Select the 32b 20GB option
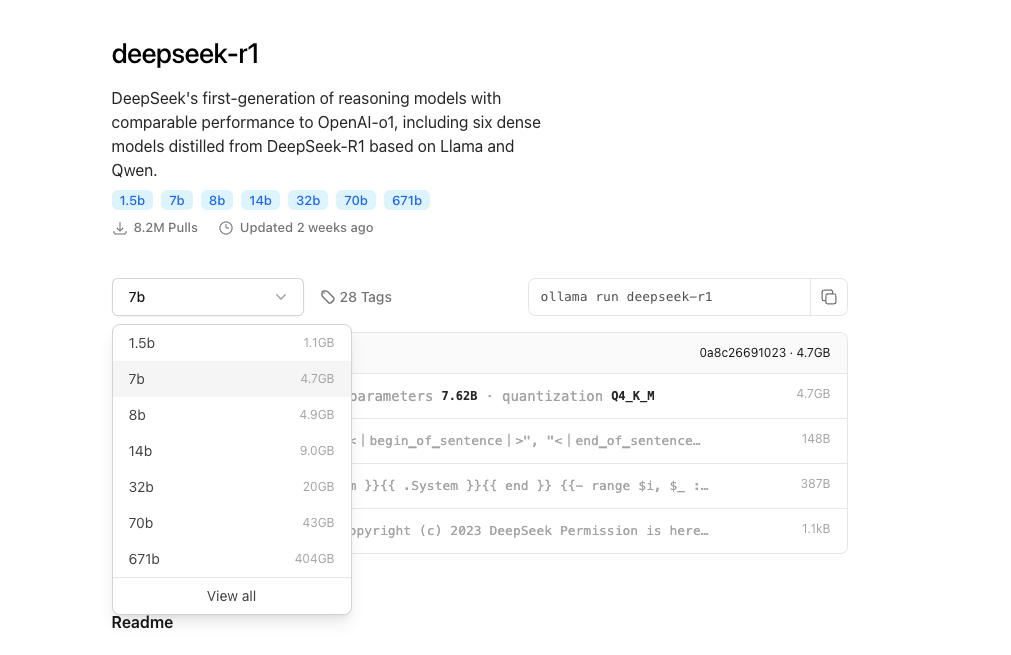 (x=231, y=487)
